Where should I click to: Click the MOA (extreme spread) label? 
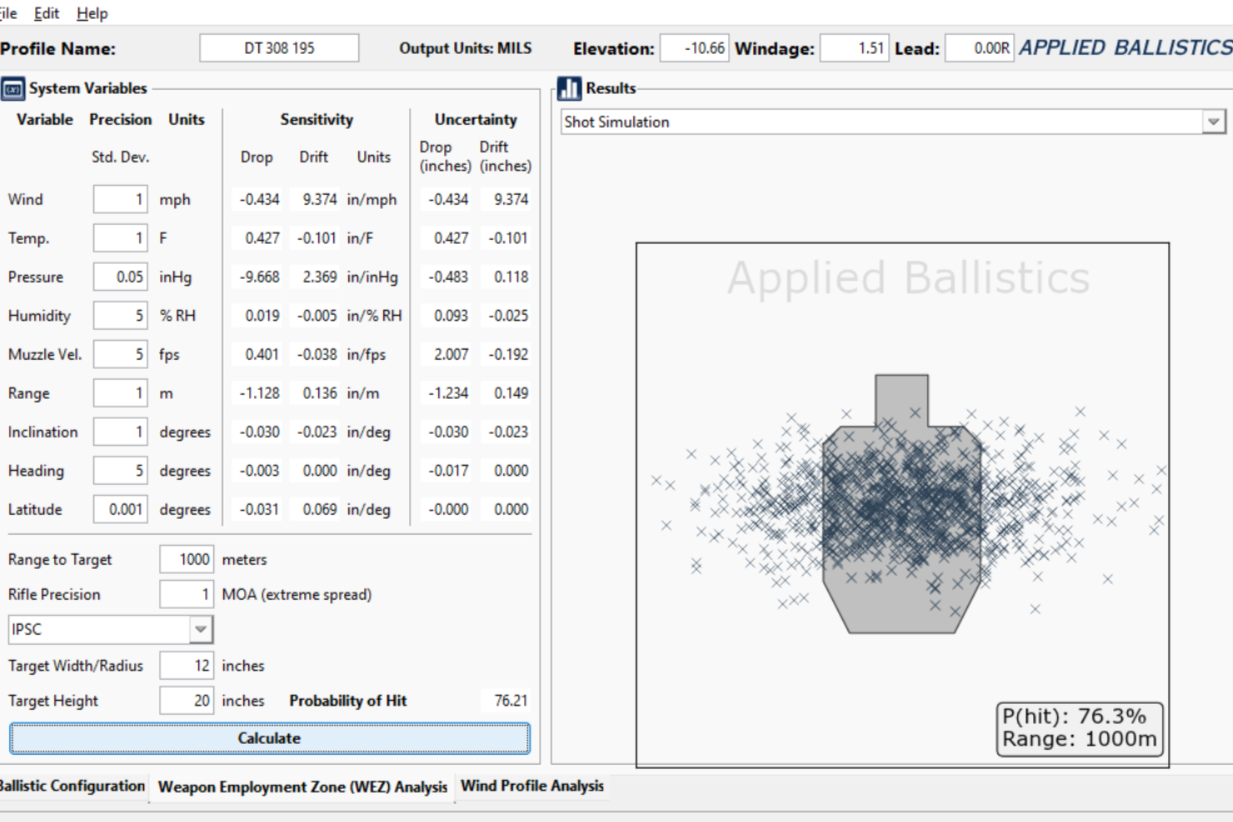(296, 594)
